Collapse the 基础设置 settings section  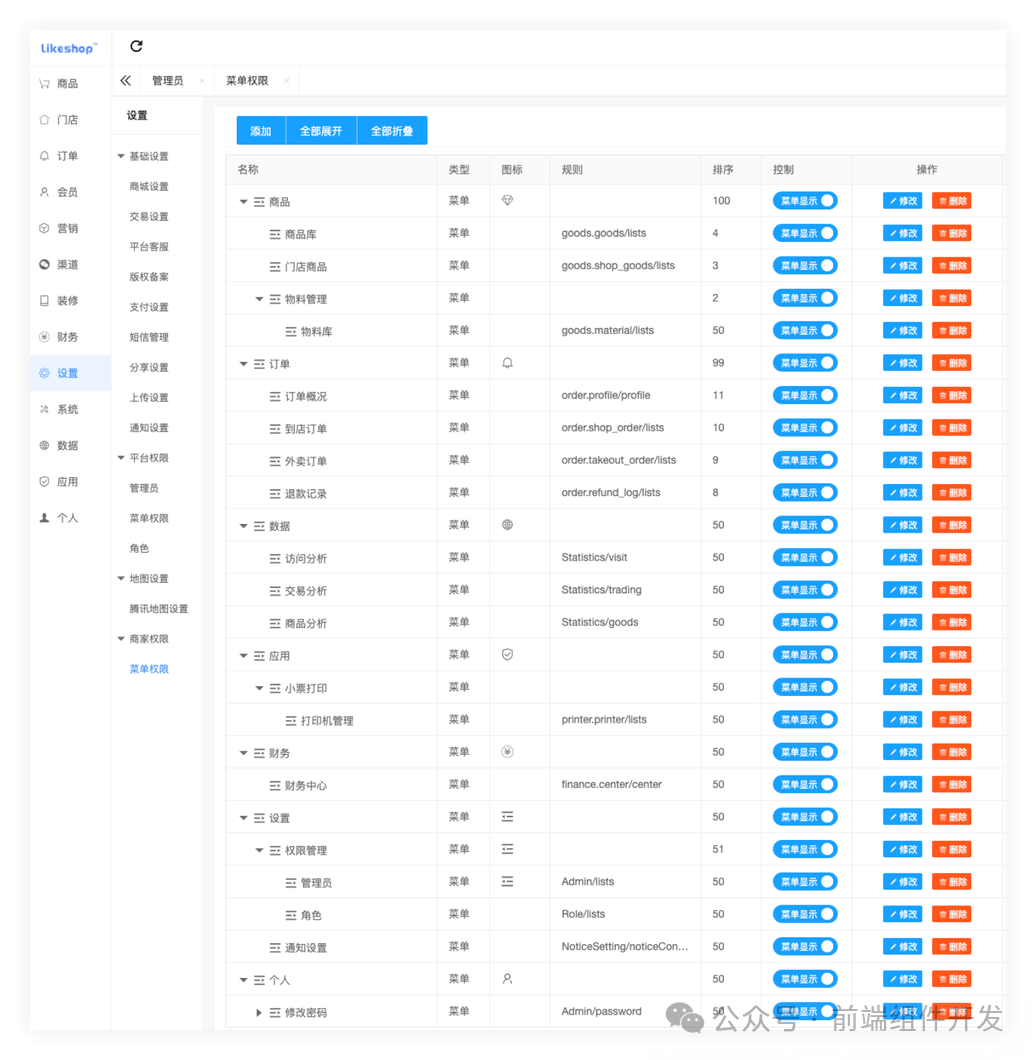click(123, 155)
